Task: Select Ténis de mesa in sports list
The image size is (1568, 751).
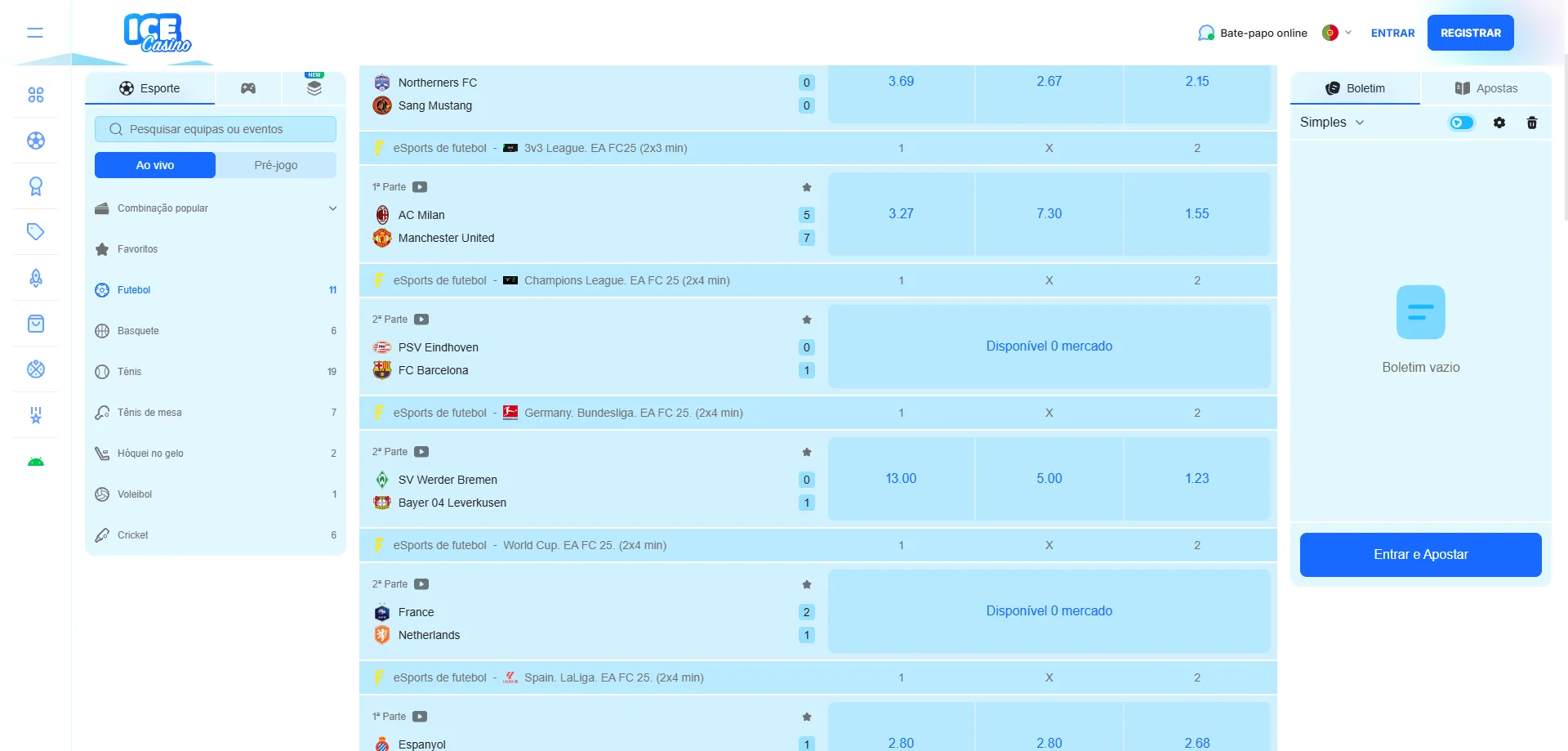Action: [x=216, y=413]
